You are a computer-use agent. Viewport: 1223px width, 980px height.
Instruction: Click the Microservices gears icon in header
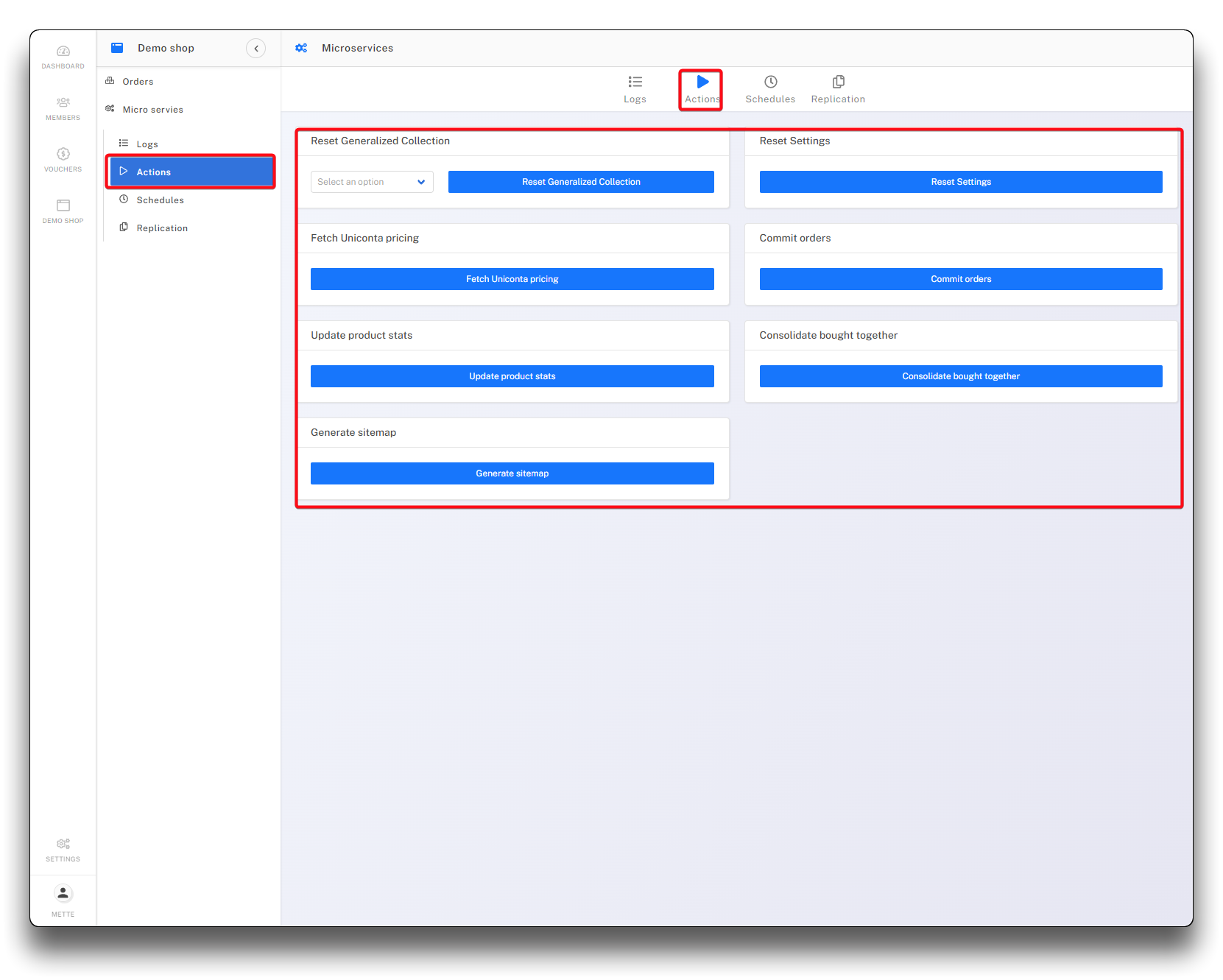301,49
